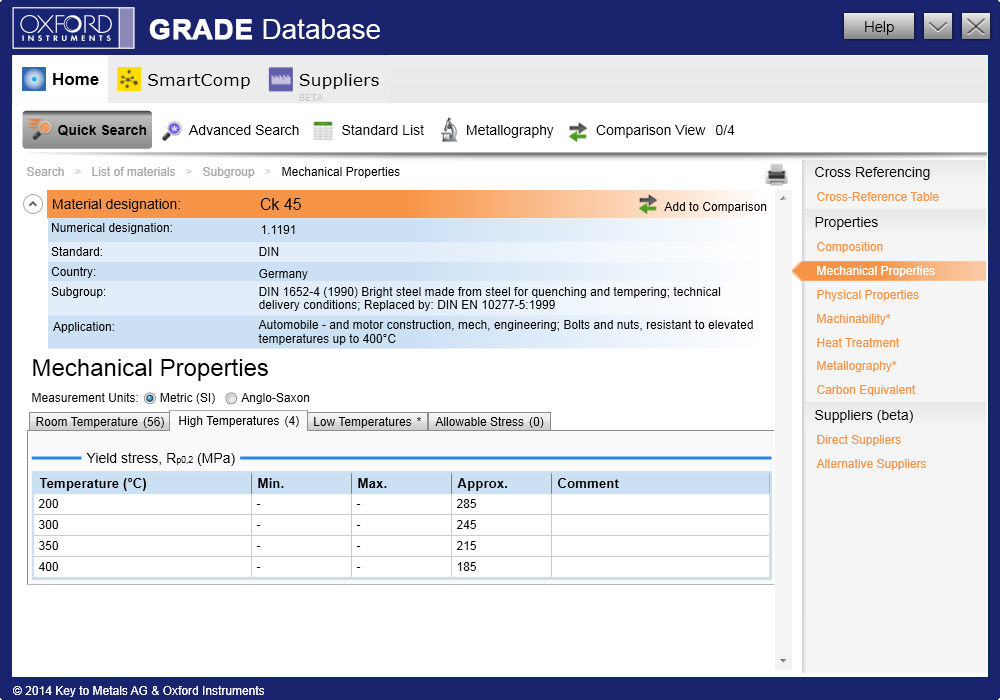Click the Help button
The height and width of the screenshot is (700, 1000).
pos(879,27)
